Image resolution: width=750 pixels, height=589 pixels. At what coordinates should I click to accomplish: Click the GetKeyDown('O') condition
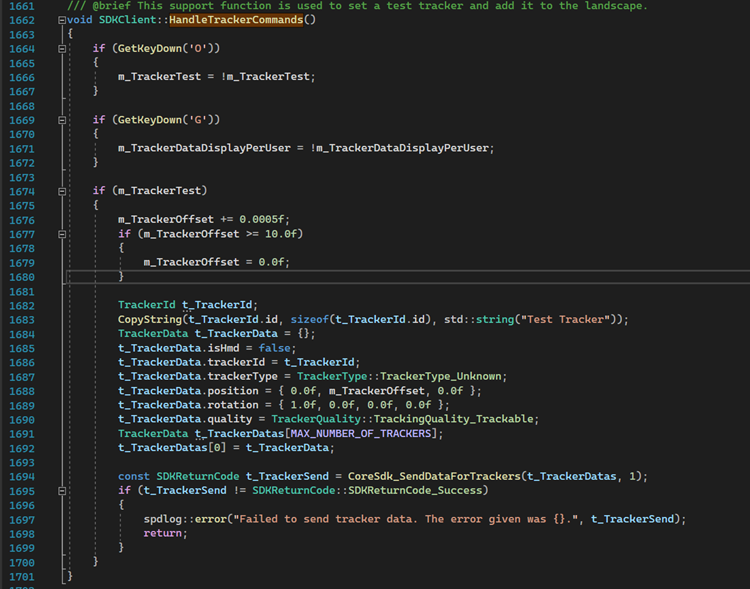tap(165, 48)
